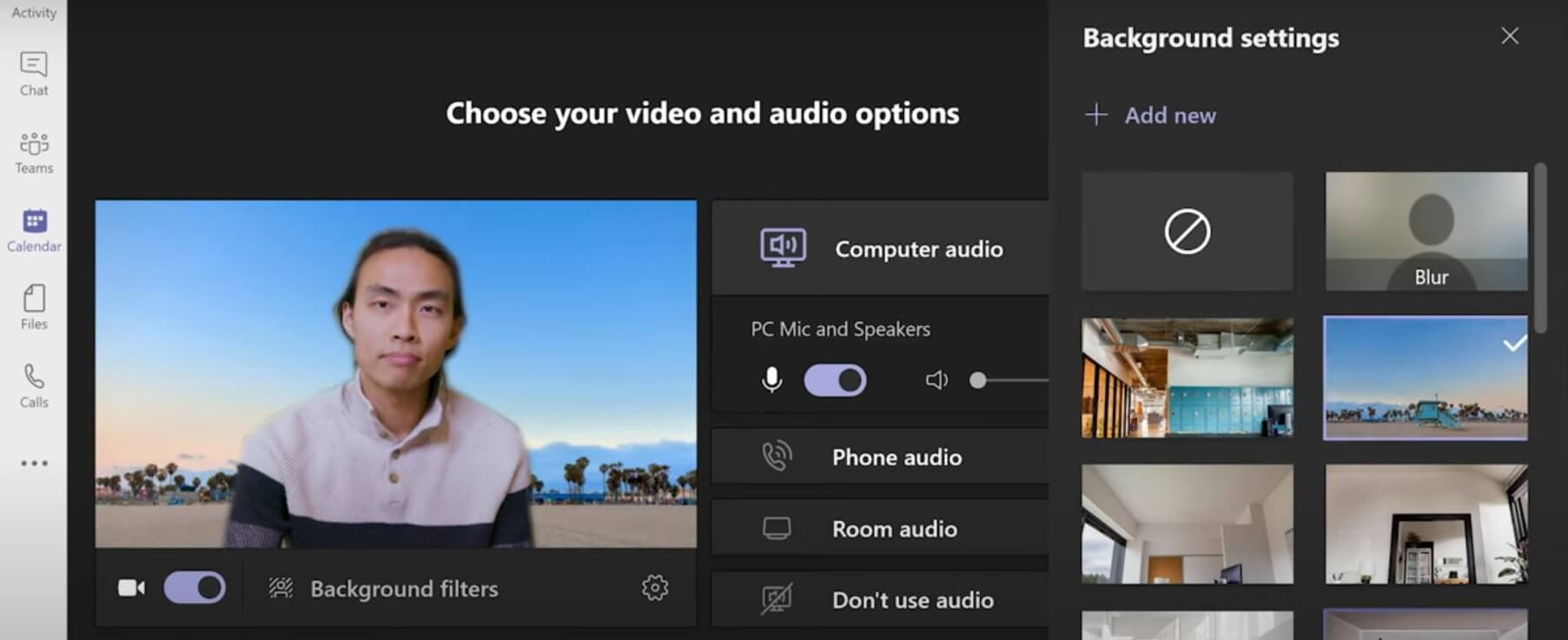Image resolution: width=1568 pixels, height=640 pixels.
Task: Open Background filters link
Action: (x=404, y=589)
